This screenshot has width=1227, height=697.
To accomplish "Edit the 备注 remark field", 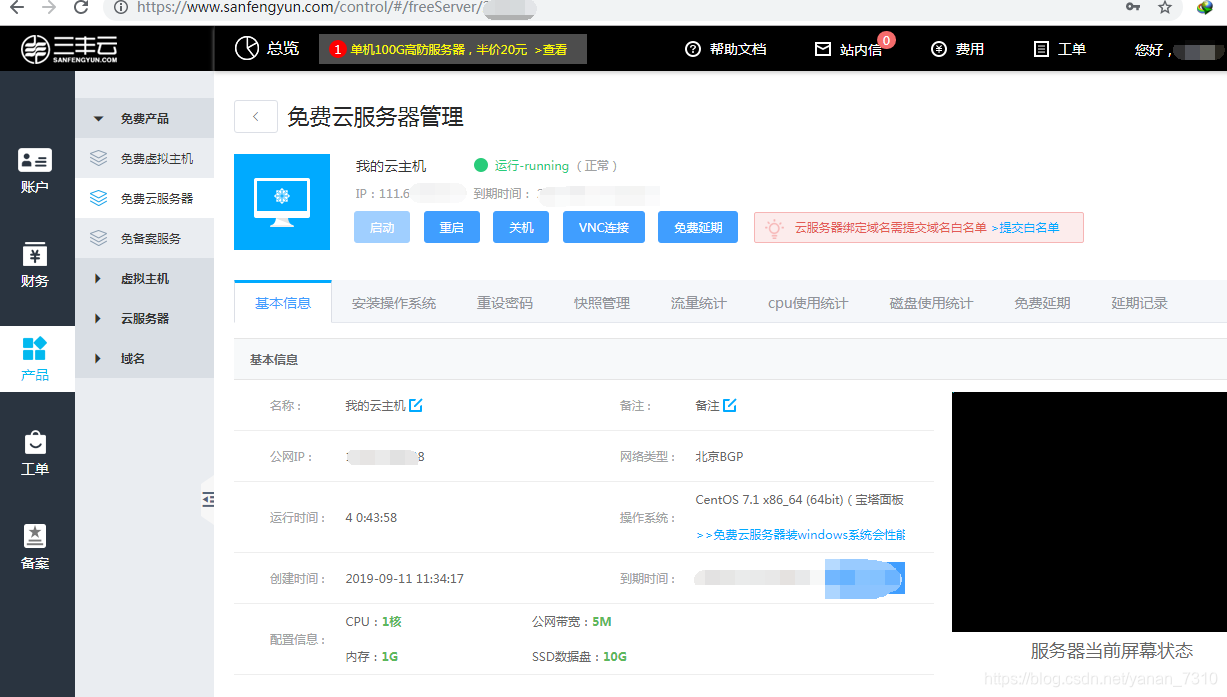I will pyautogui.click(x=730, y=405).
